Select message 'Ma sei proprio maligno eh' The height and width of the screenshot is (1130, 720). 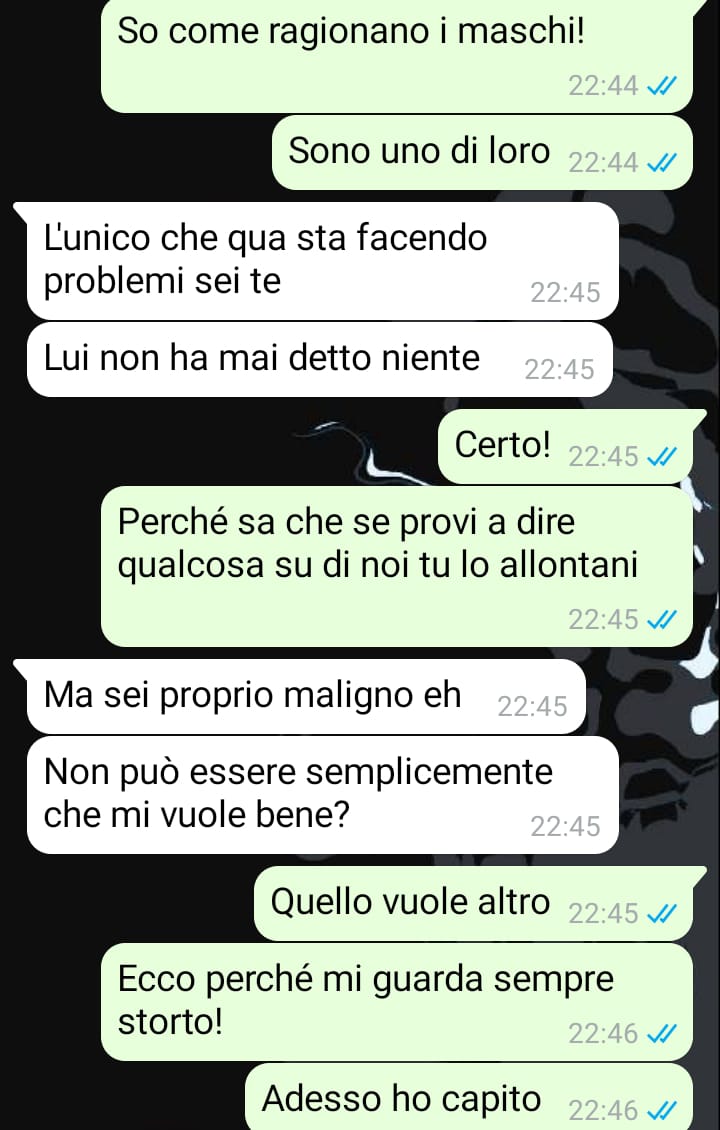click(x=306, y=697)
